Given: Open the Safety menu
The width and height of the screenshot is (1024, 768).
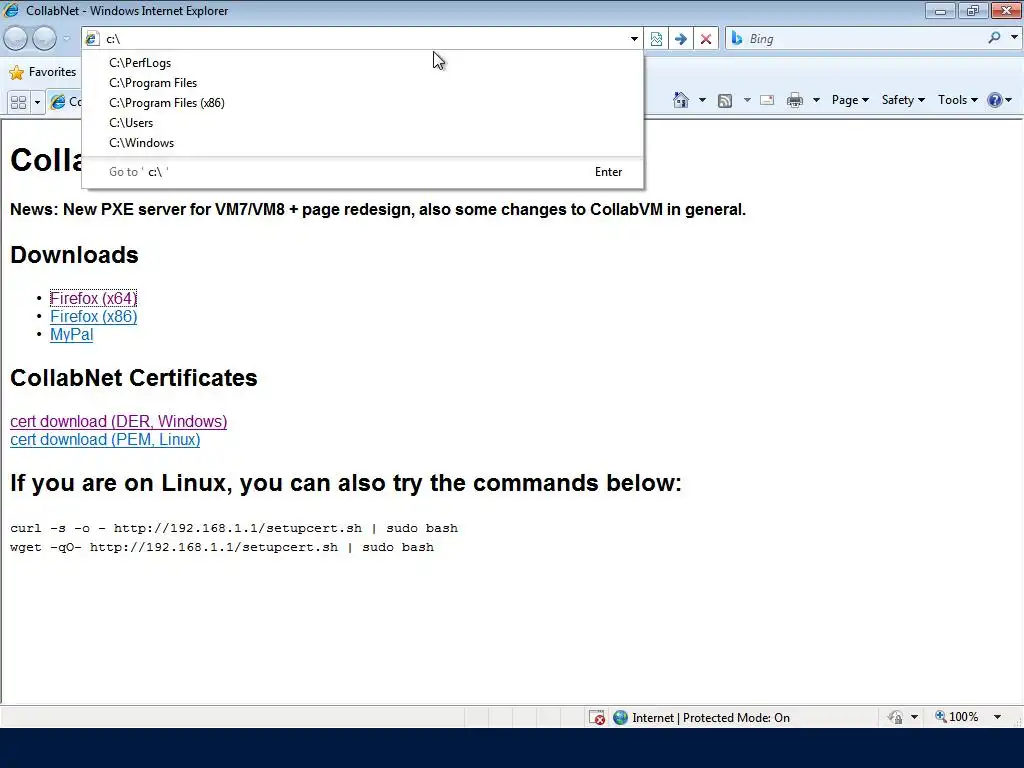Looking at the screenshot, I should (903, 100).
